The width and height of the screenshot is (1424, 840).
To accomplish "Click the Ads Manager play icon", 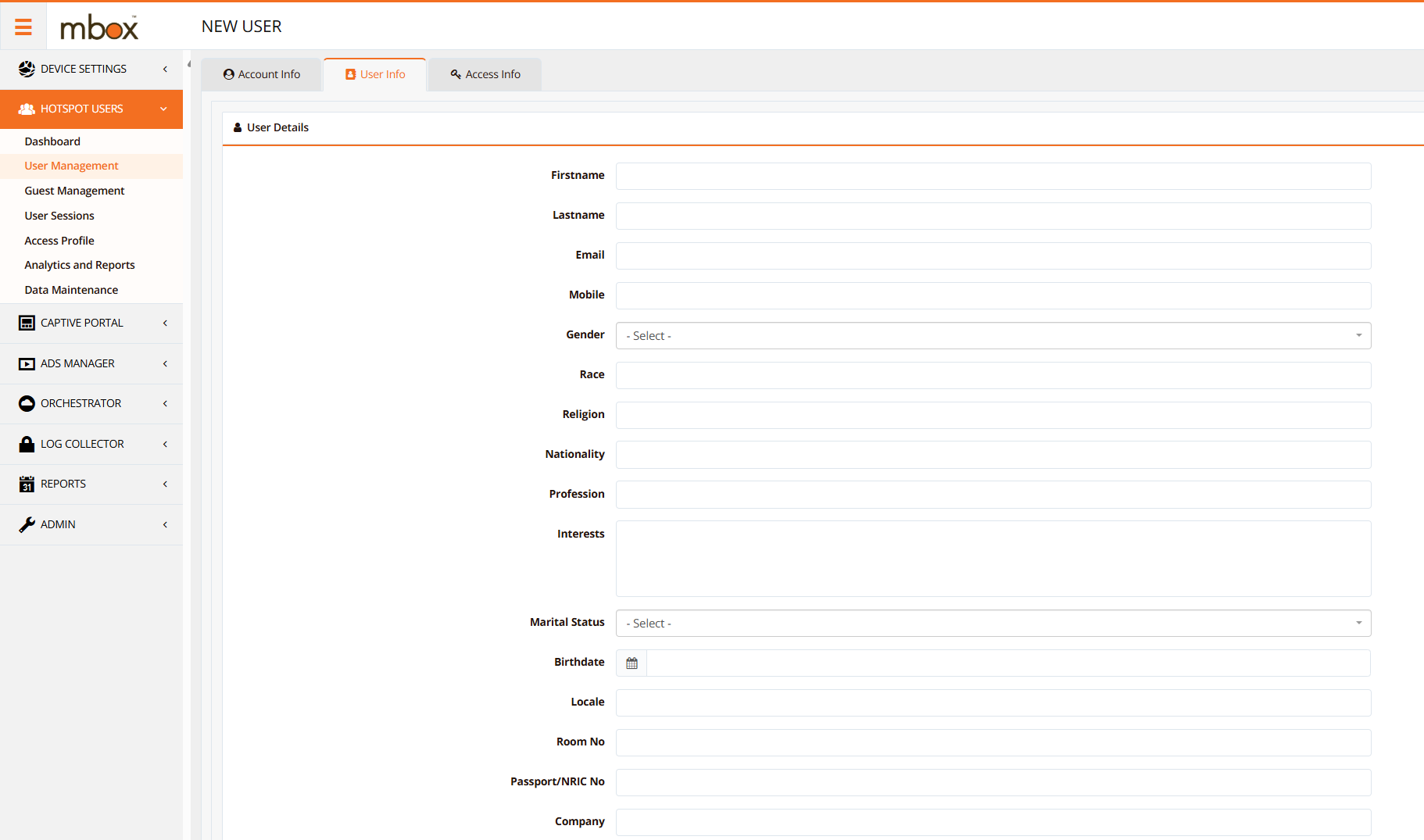I will tap(27, 363).
